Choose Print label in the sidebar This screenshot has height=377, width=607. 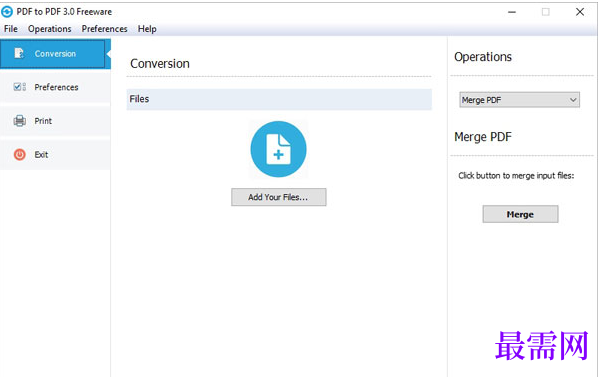(43, 121)
